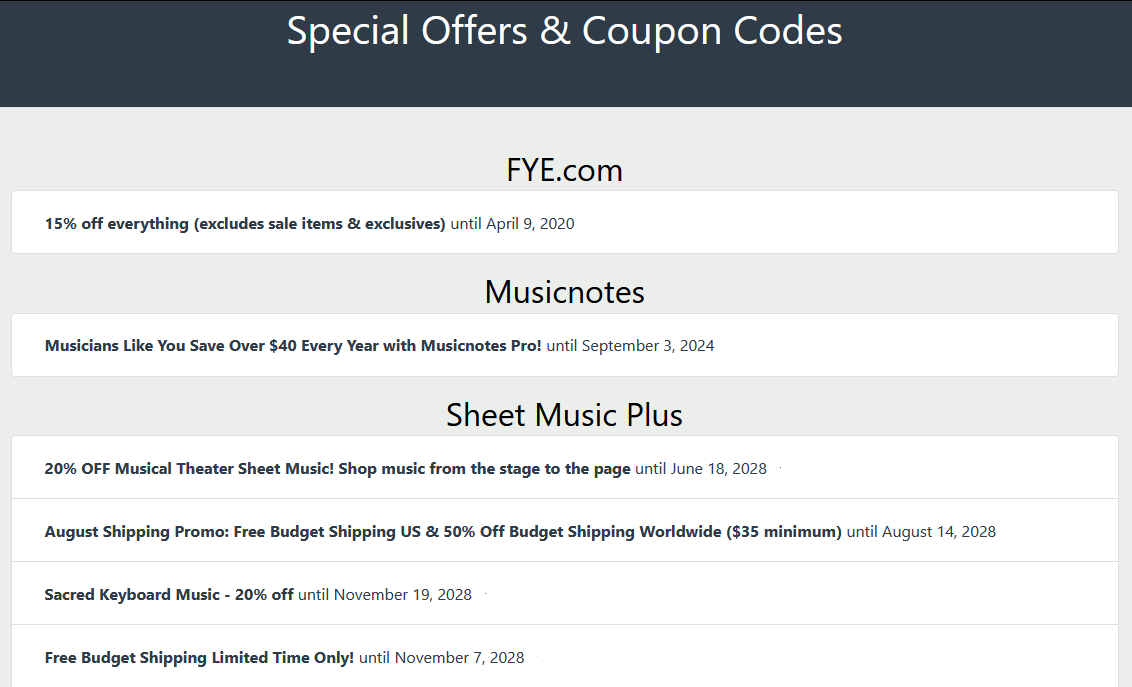
Task: Click the 'until September 3, 2024' expiry text
Action: click(x=631, y=346)
